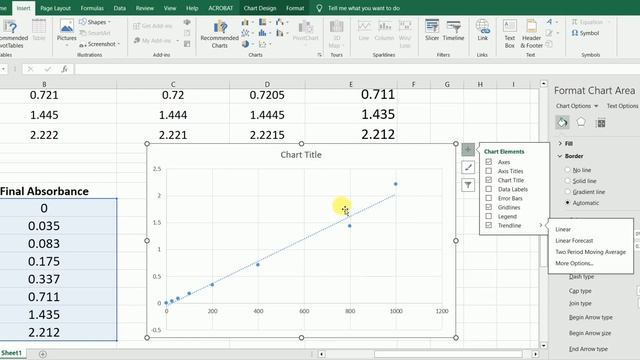Open the ACROBAT ribbon tab
The image size is (640, 360).
click(x=220, y=8)
